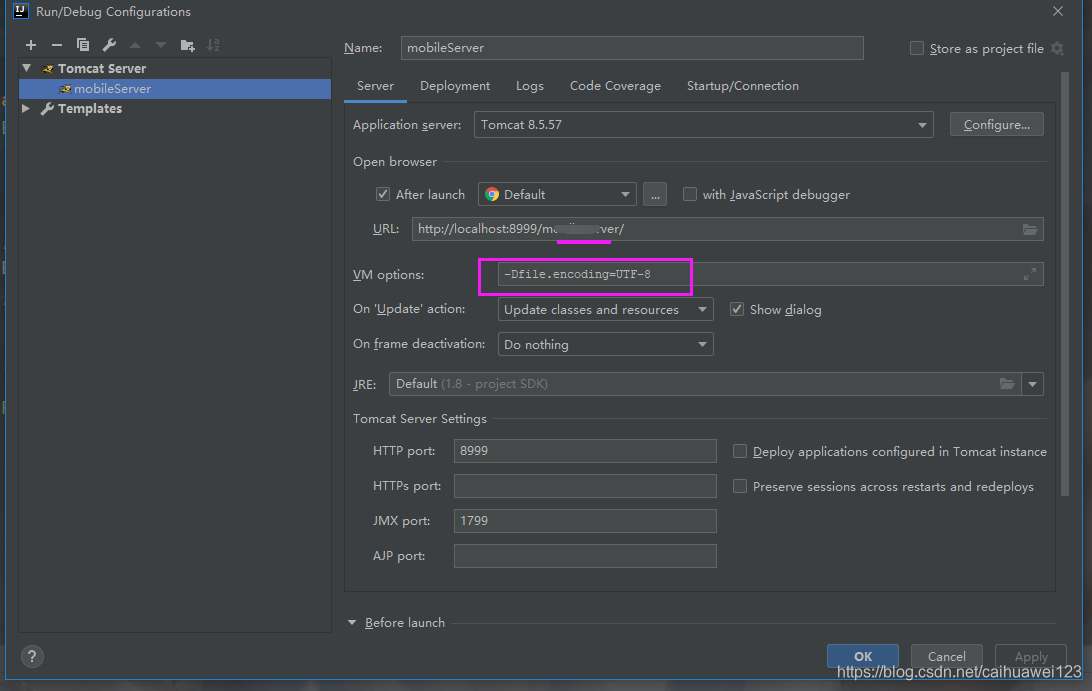This screenshot has width=1092, height=691.
Task: Click into the Name input field
Action: pos(632,48)
